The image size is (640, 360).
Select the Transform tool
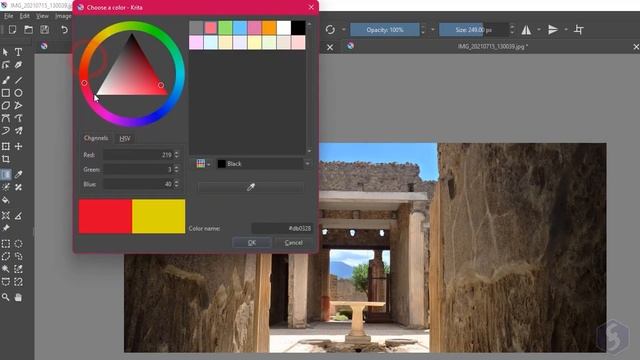pos(5,146)
